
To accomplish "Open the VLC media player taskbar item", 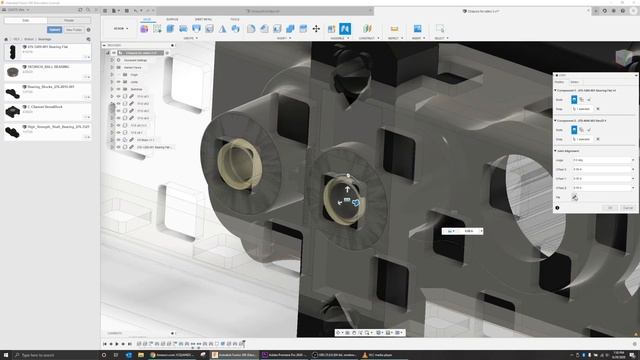I will (x=378, y=355).
